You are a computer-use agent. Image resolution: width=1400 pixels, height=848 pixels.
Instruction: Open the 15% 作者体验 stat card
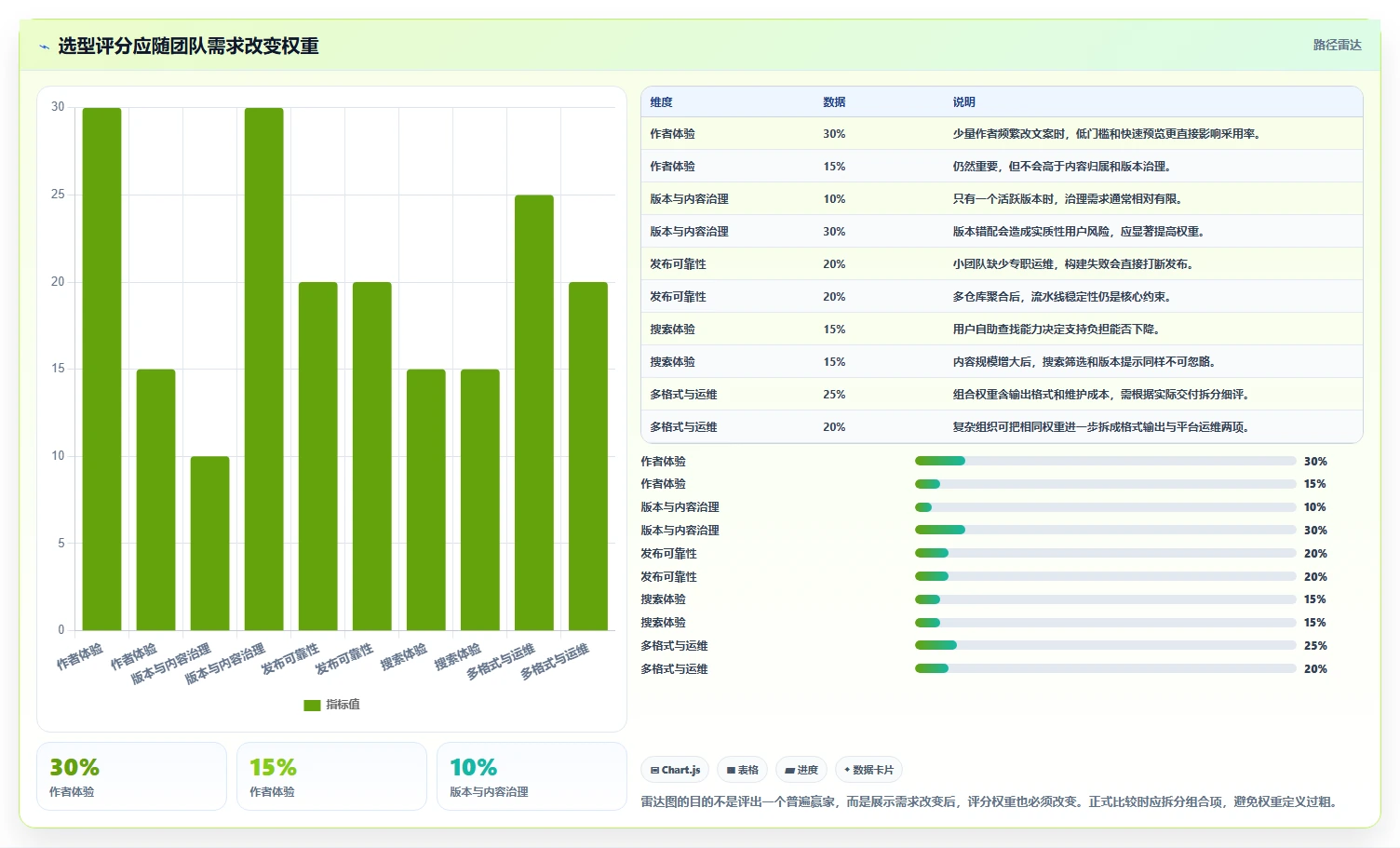click(331, 776)
